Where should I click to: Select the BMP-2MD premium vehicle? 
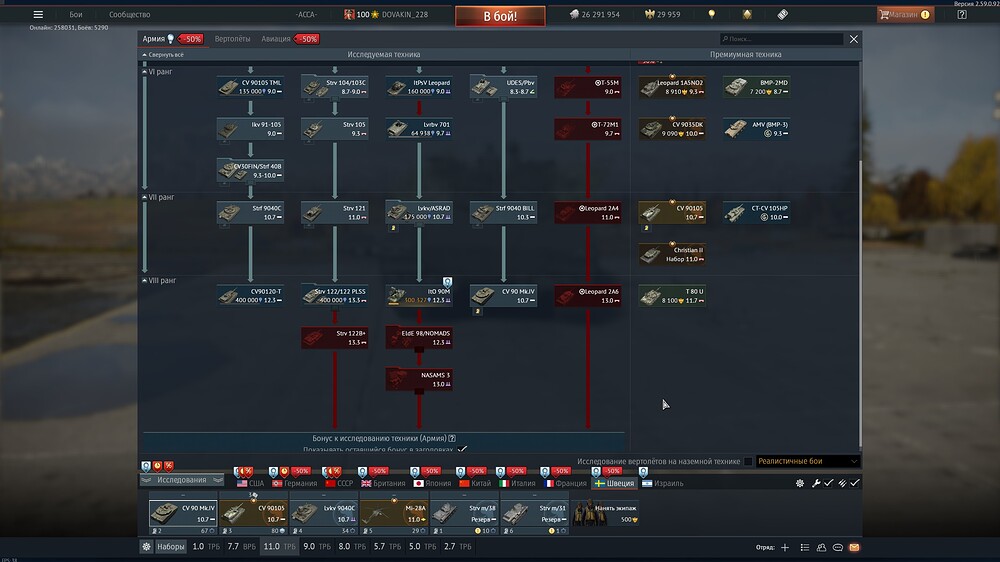coord(756,87)
